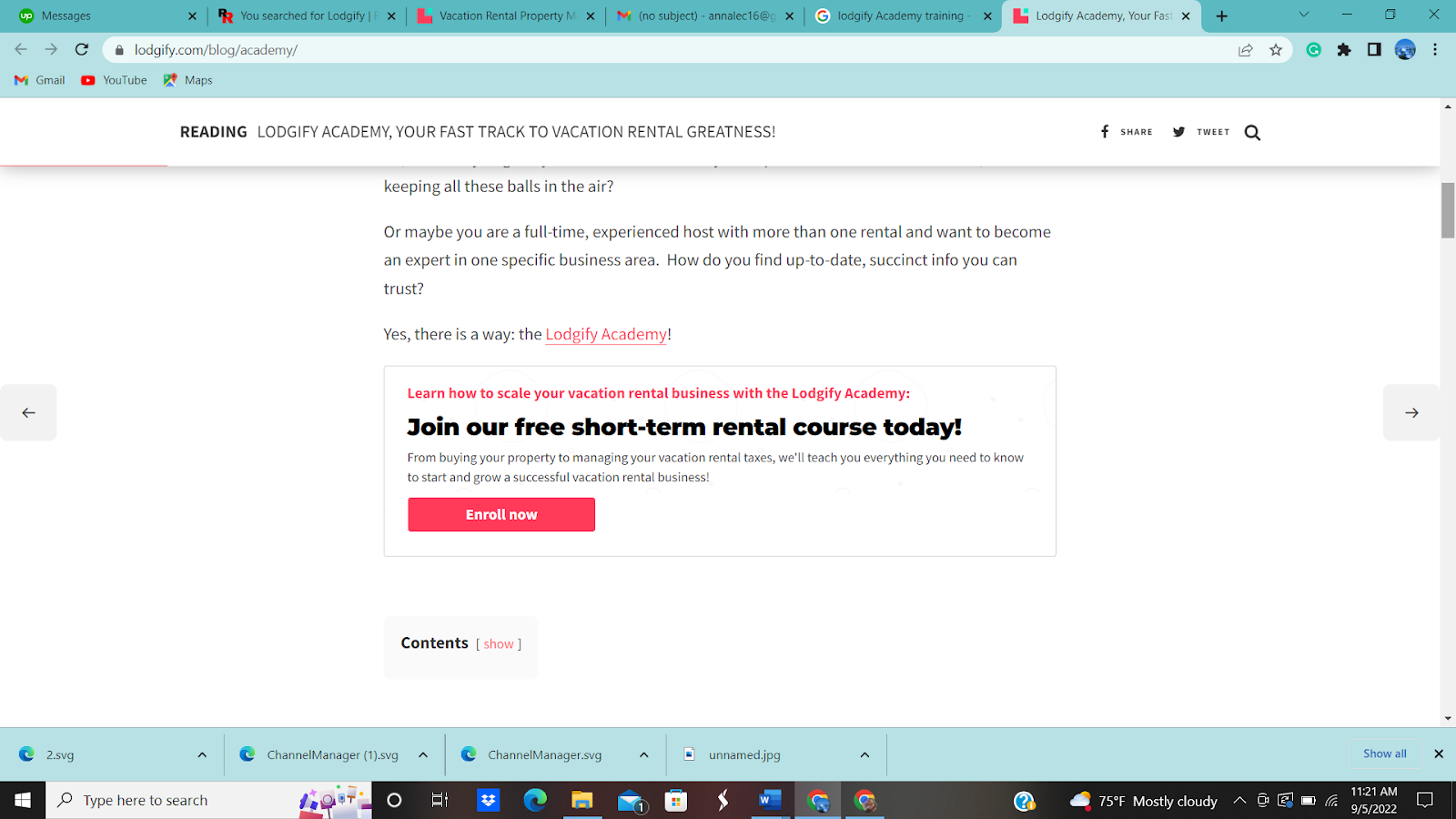Image resolution: width=1456 pixels, height=819 pixels.
Task: Open the Mail app on the taskbar
Action: click(x=631, y=801)
